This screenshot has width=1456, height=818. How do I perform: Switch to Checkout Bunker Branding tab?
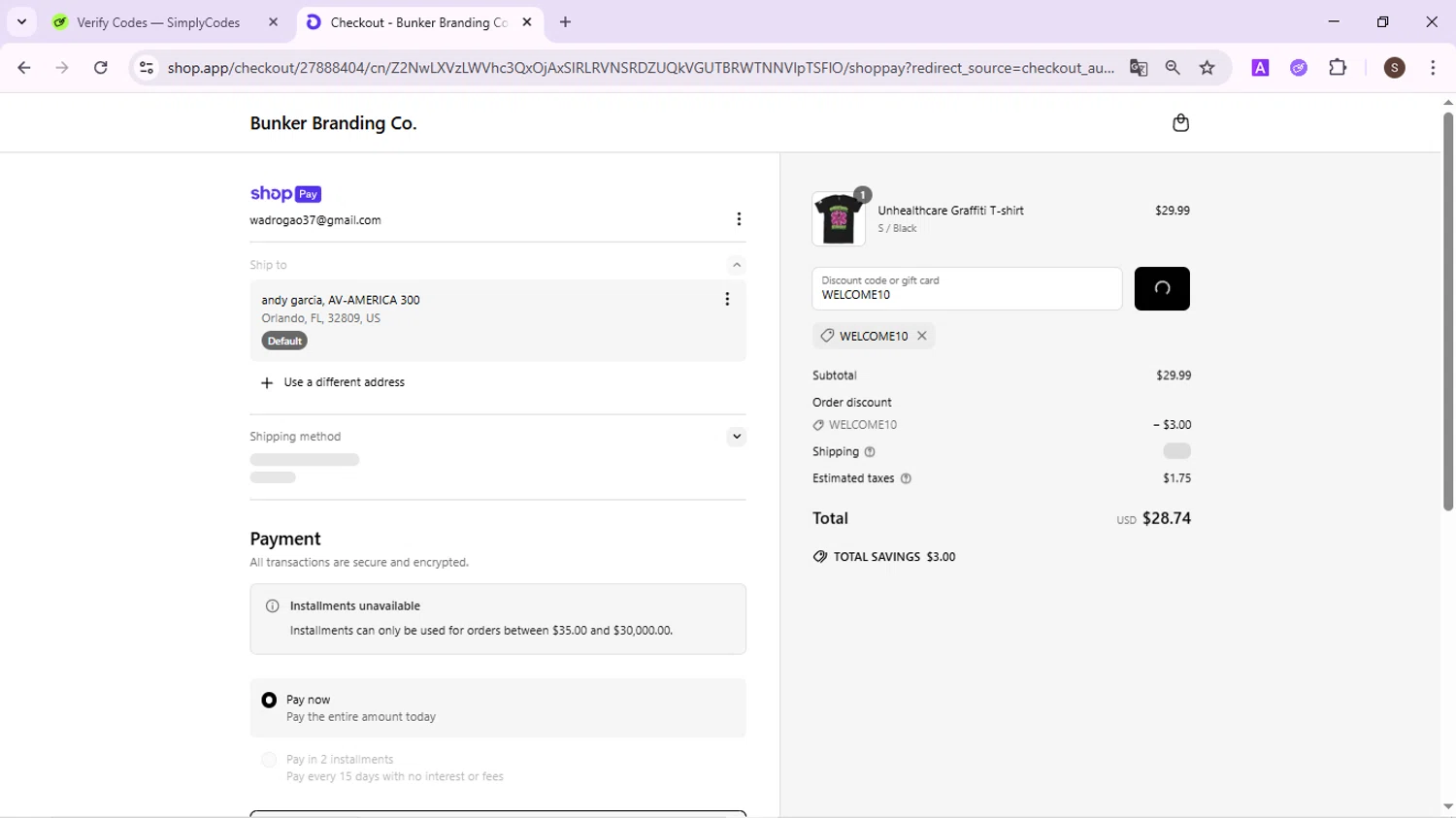click(x=418, y=22)
